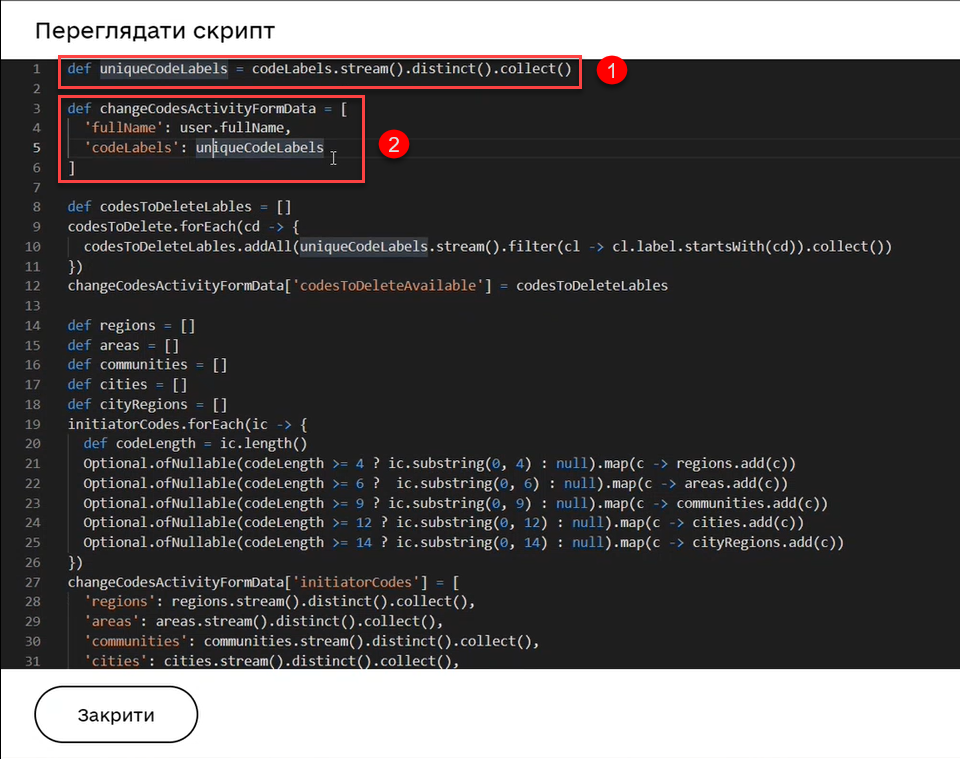Viewport: 960px width, 759px height.
Task: Click 'communities.add(c)' on line 23
Action: (752, 503)
